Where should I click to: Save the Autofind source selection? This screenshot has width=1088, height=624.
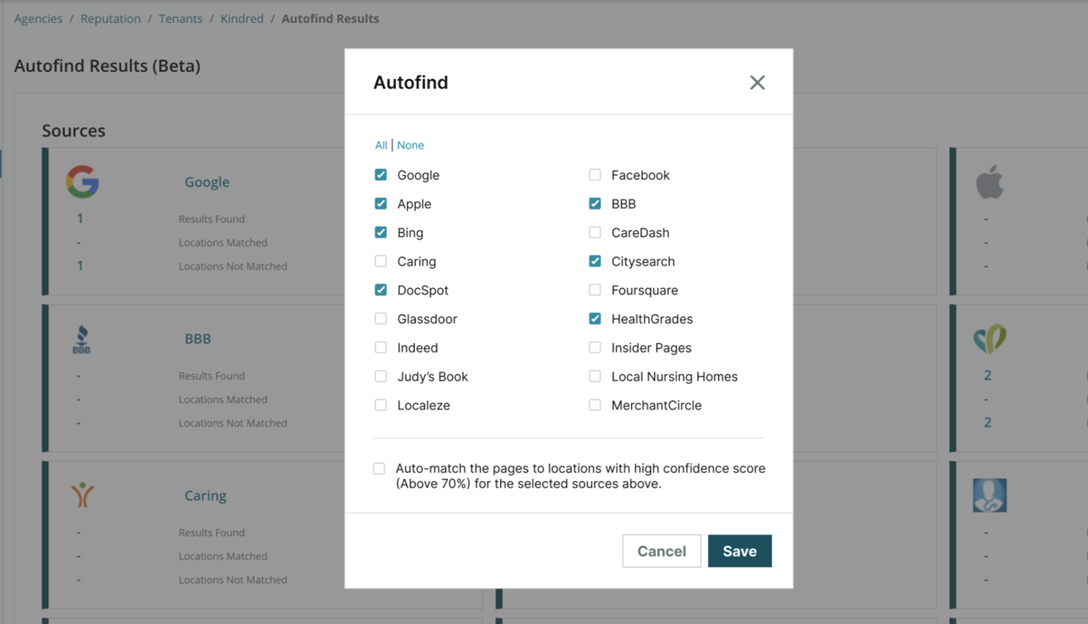[x=739, y=550]
